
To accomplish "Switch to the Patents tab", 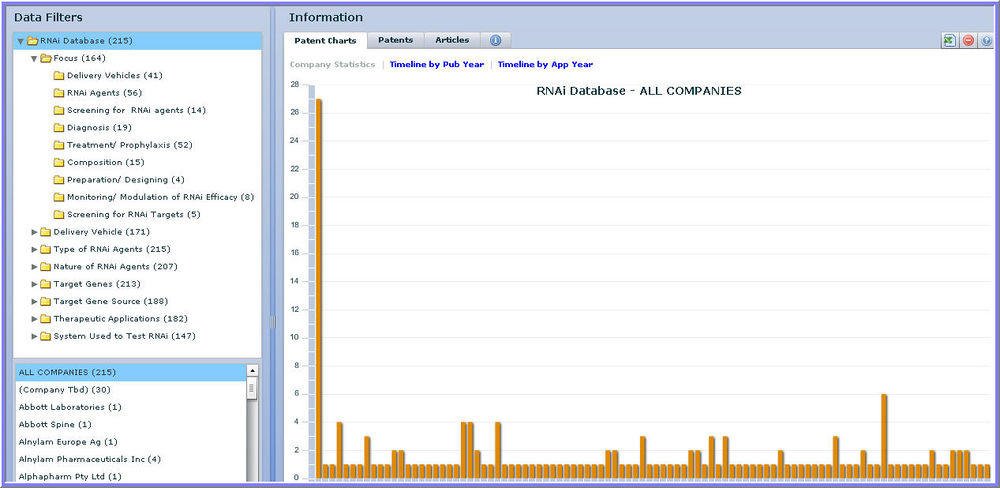I will [x=395, y=40].
